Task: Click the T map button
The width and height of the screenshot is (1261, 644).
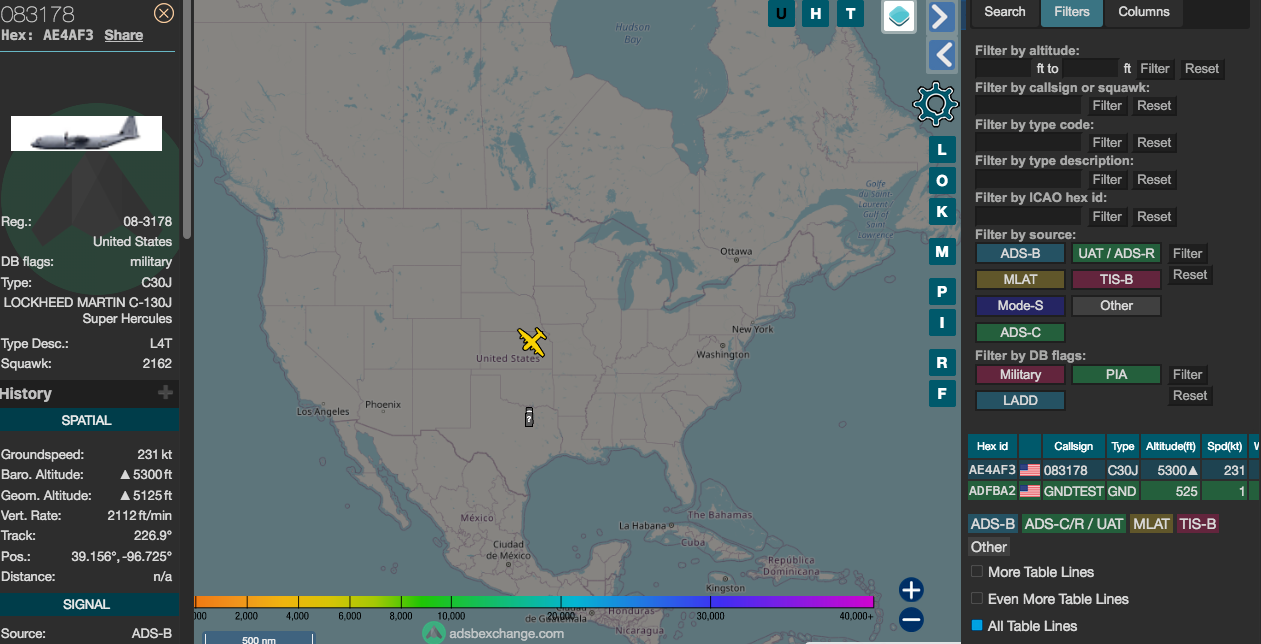Action: coord(851,13)
